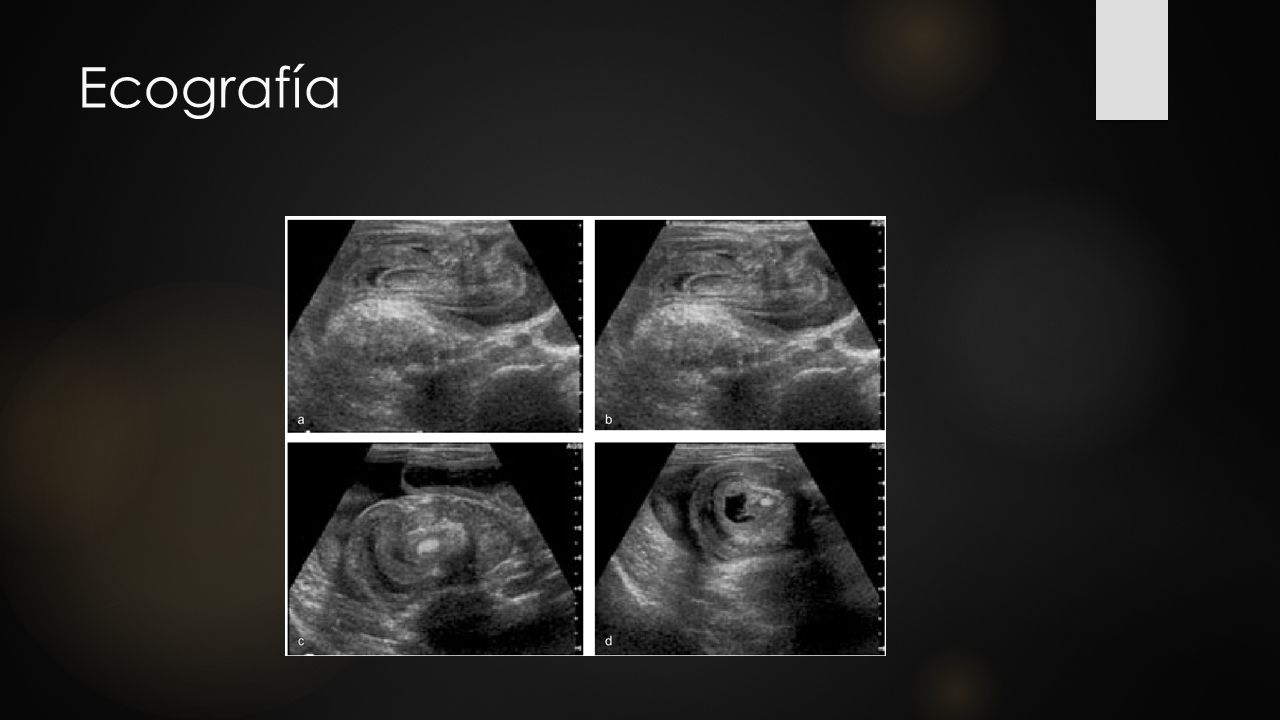Image resolution: width=1280 pixels, height=720 pixels.
Task: Click the small bright spot in panel d
Action: (x=765, y=501)
